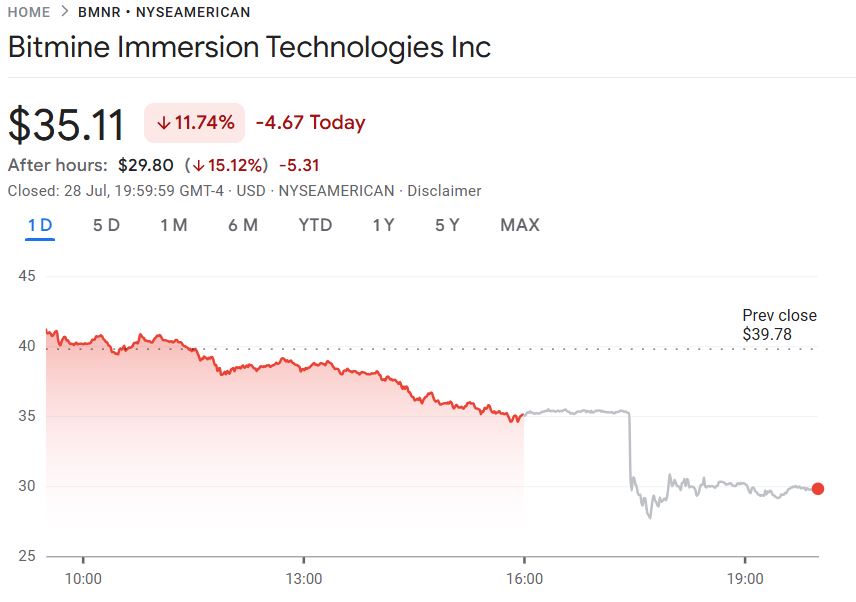Viewport: 856px width, 602px height.
Task: Open the Disclaimer link
Action: point(444,190)
